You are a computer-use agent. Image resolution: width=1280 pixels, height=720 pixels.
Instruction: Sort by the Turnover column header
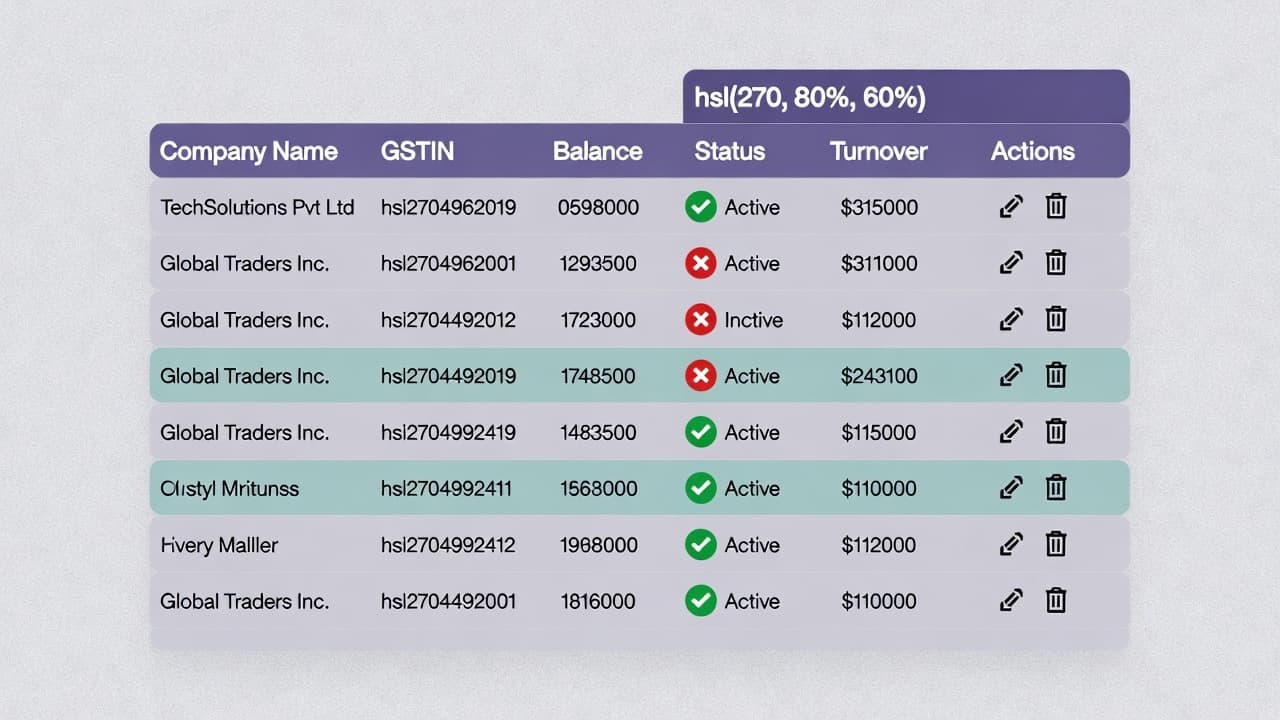[x=878, y=151]
